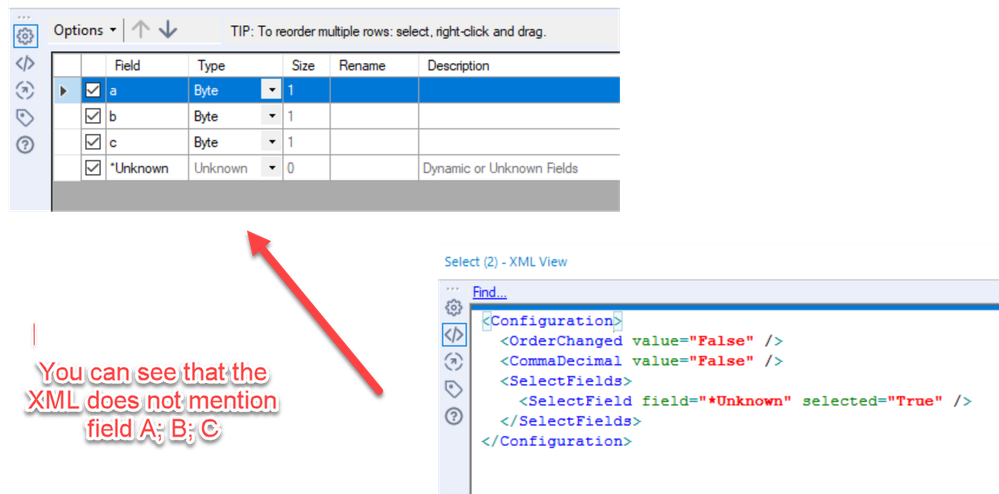
Task: Open Type dropdown for field a
Action: pyautogui.click(x=271, y=91)
